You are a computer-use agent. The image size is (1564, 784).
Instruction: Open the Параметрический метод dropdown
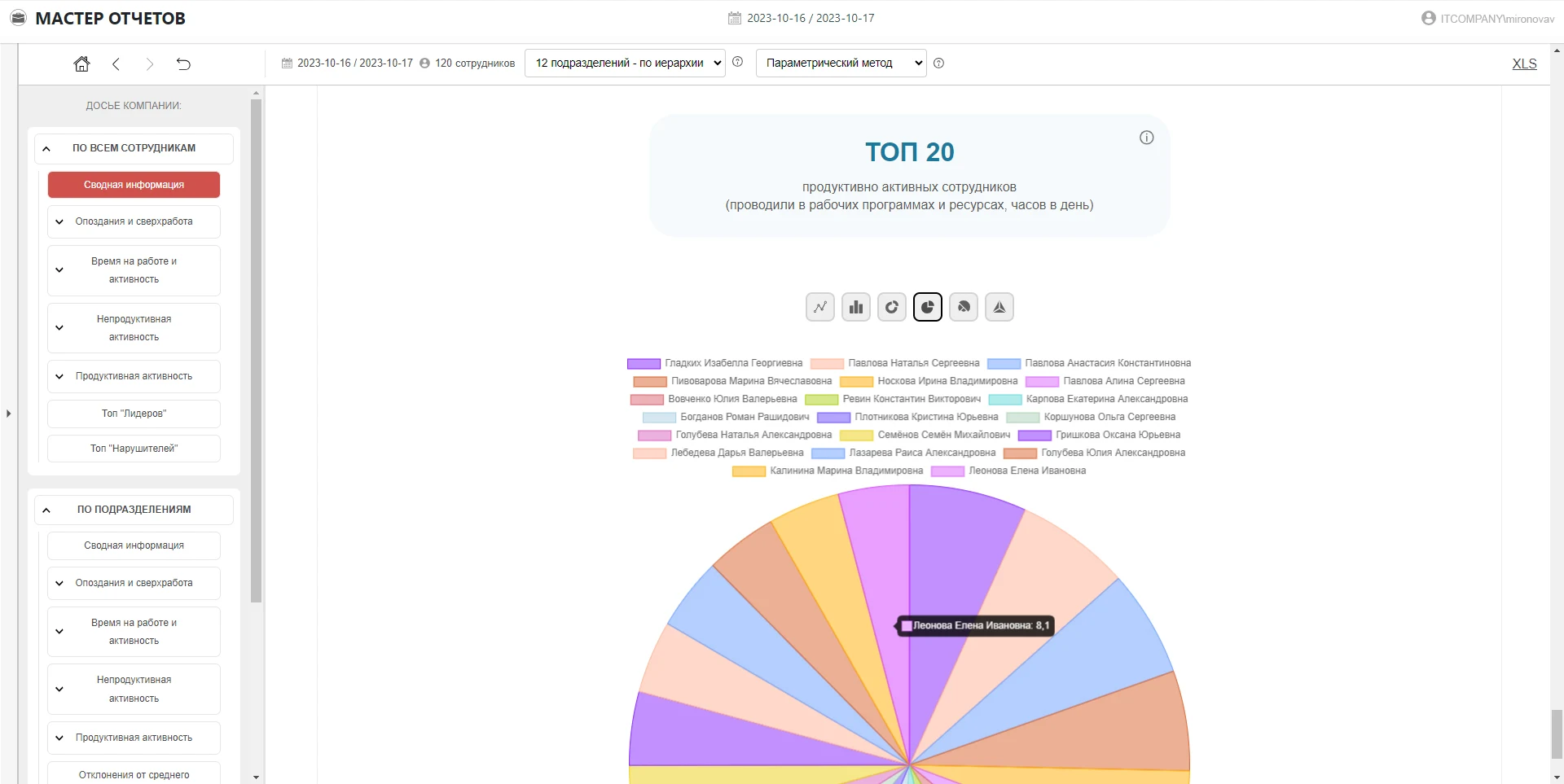coord(841,63)
